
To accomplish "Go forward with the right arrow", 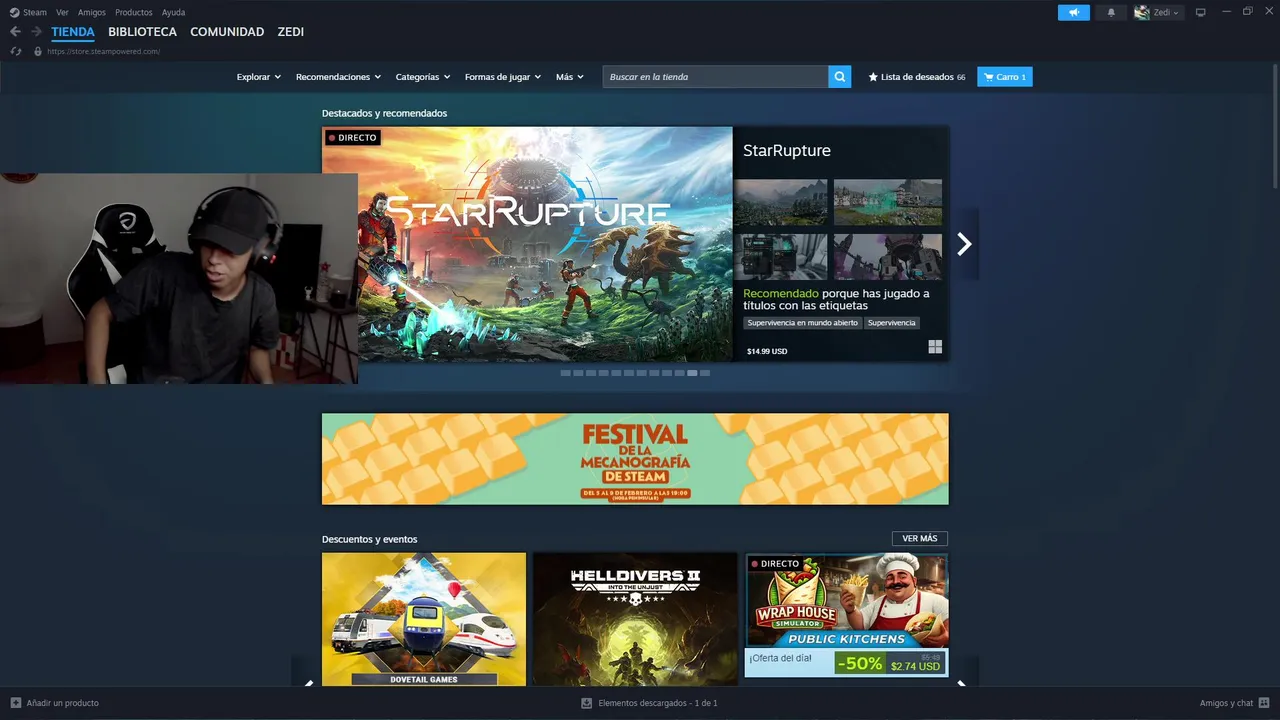I will click(36, 32).
